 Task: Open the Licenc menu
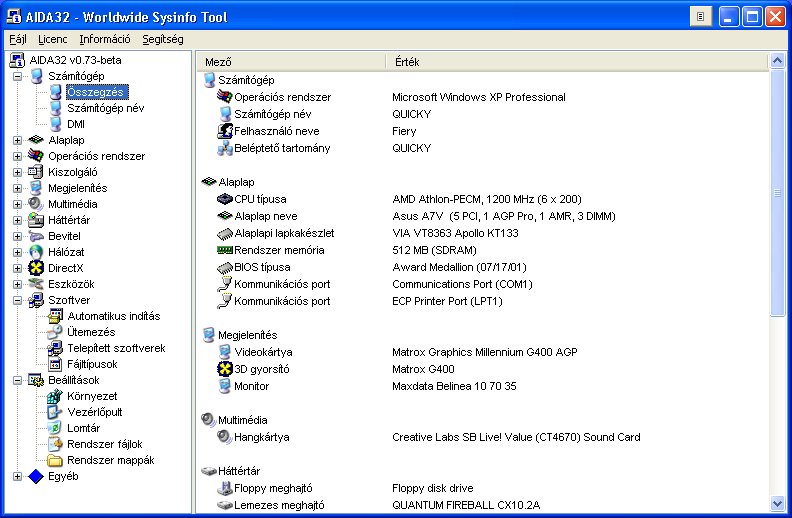53,39
